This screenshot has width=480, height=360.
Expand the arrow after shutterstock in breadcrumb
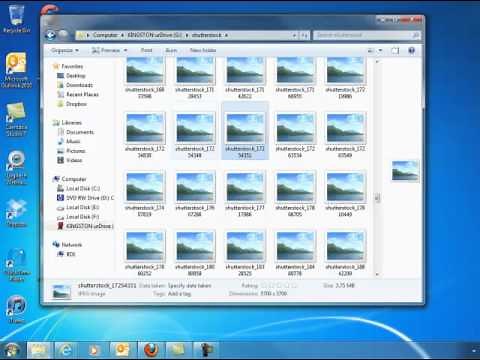tap(226, 35)
